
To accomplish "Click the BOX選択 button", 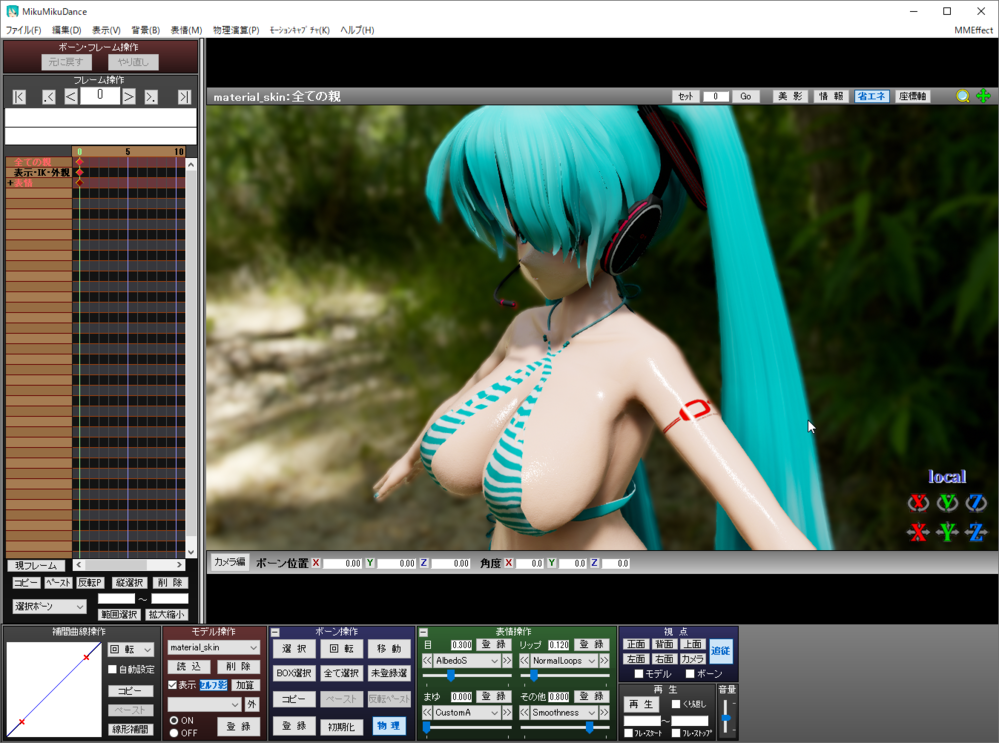I will click(x=294, y=673).
